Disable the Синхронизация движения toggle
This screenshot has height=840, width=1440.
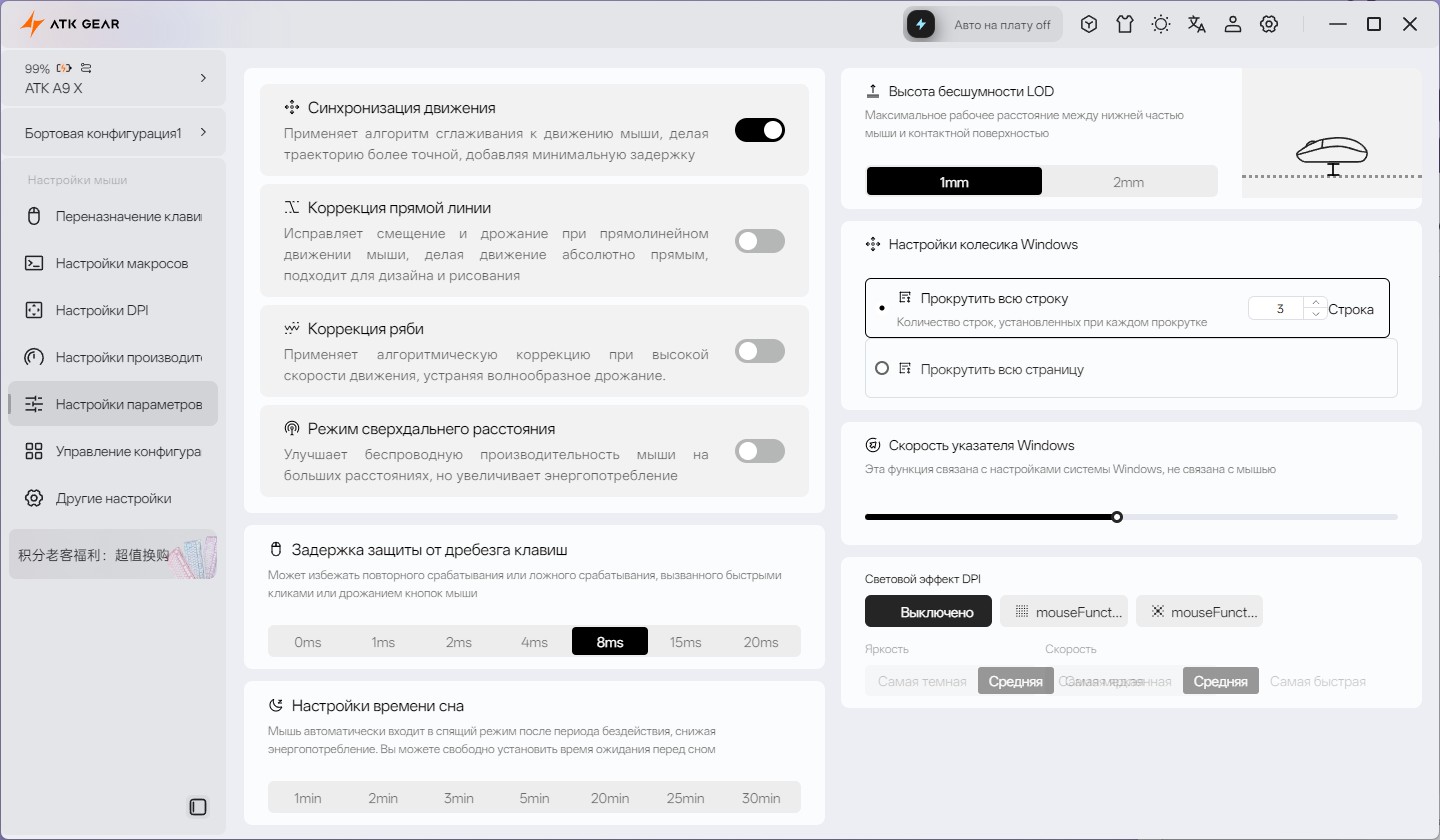click(x=760, y=130)
